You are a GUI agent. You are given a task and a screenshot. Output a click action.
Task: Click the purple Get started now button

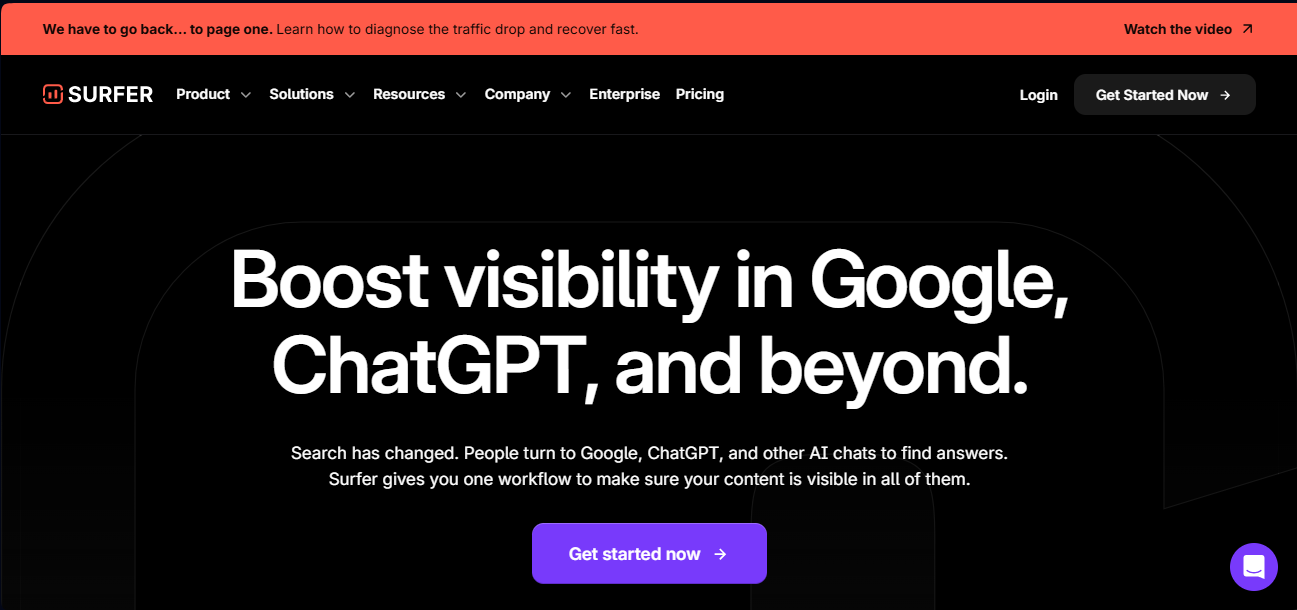tap(649, 554)
